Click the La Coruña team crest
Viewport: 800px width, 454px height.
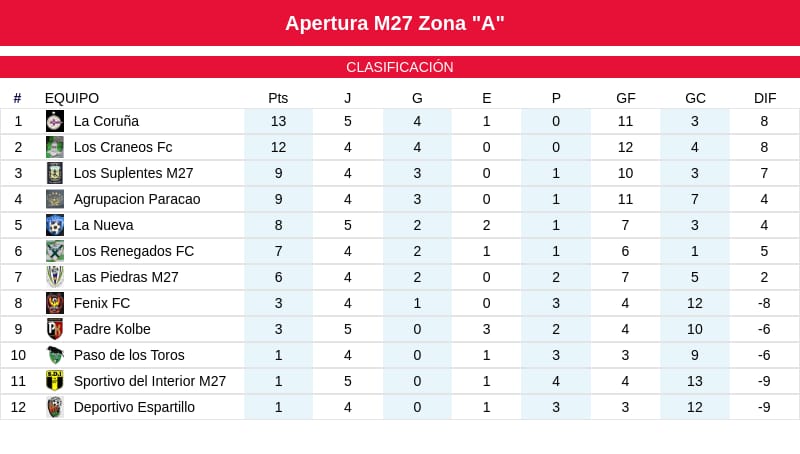pos(55,121)
